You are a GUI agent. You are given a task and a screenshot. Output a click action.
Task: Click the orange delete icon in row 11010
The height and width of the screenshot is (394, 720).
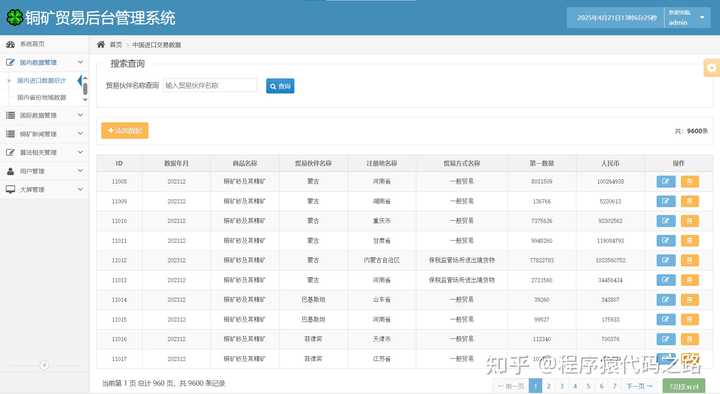pos(690,221)
